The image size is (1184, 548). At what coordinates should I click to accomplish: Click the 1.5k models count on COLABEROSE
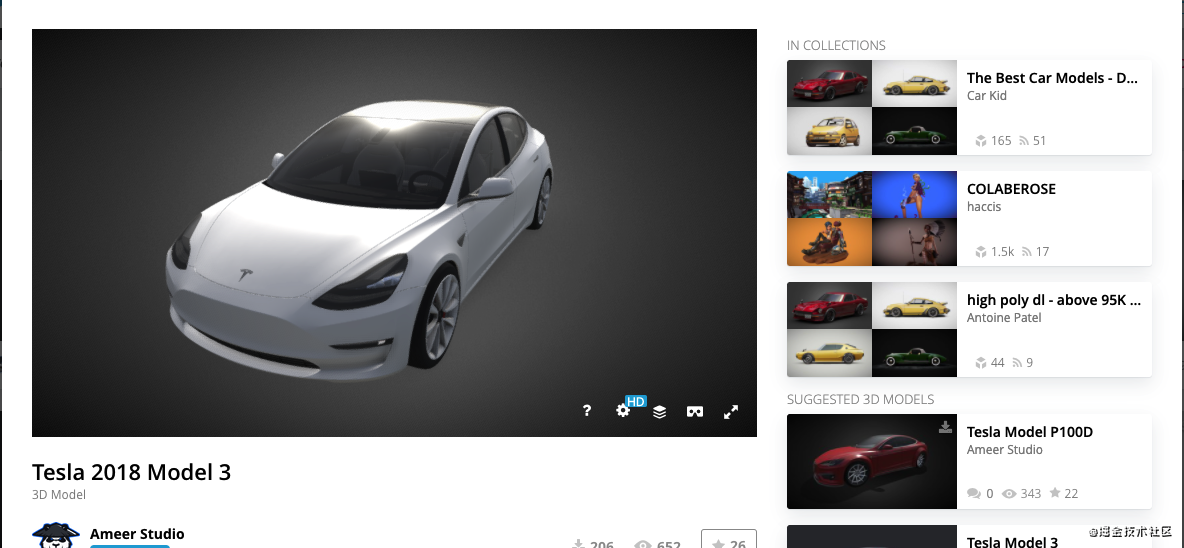(1003, 251)
